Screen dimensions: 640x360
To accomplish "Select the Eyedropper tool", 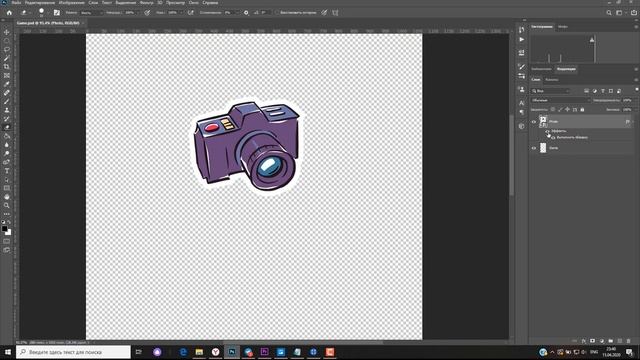I will pyautogui.click(x=7, y=84).
